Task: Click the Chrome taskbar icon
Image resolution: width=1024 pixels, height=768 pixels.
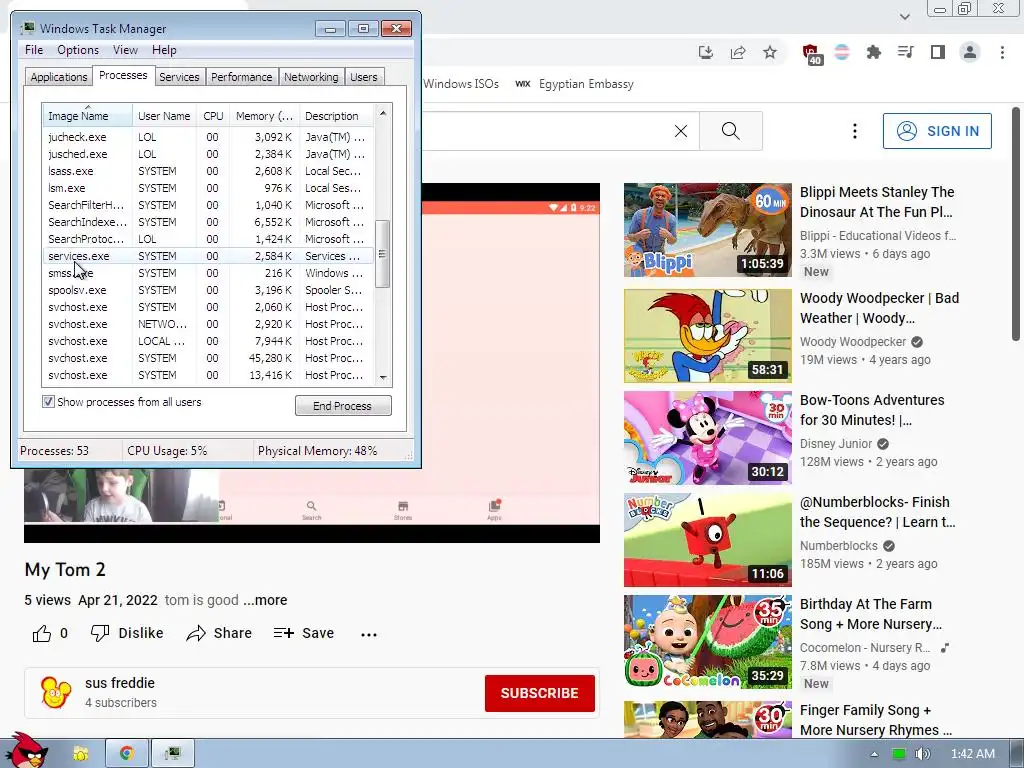Action: 126,754
